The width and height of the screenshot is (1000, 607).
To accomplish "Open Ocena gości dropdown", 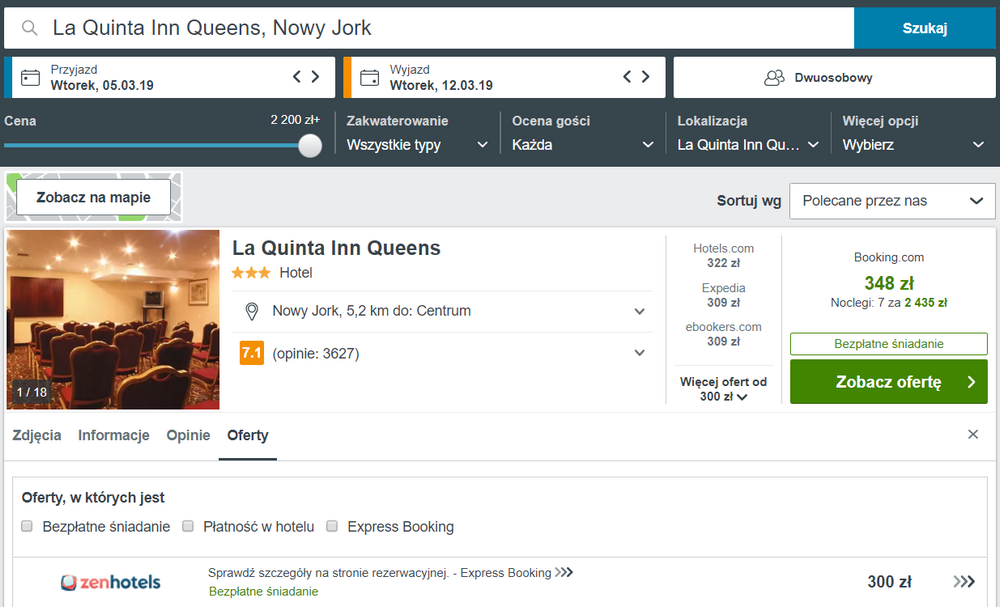I will click(583, 145).
